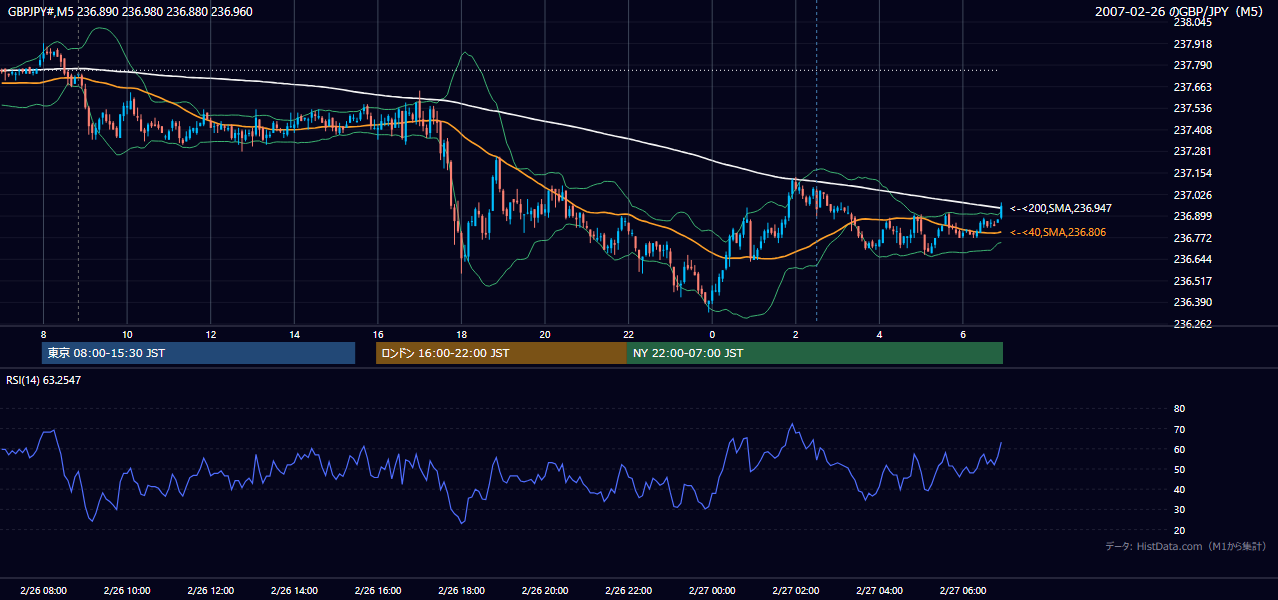Click hour label 8 under price chart
The height and width of the screenshot is (600, 1278).
coord(43,334)
